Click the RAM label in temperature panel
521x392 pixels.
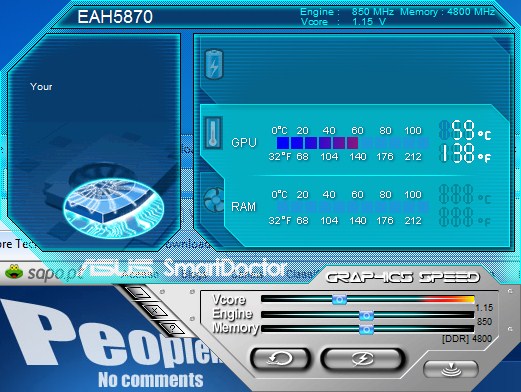pos(244,207)
